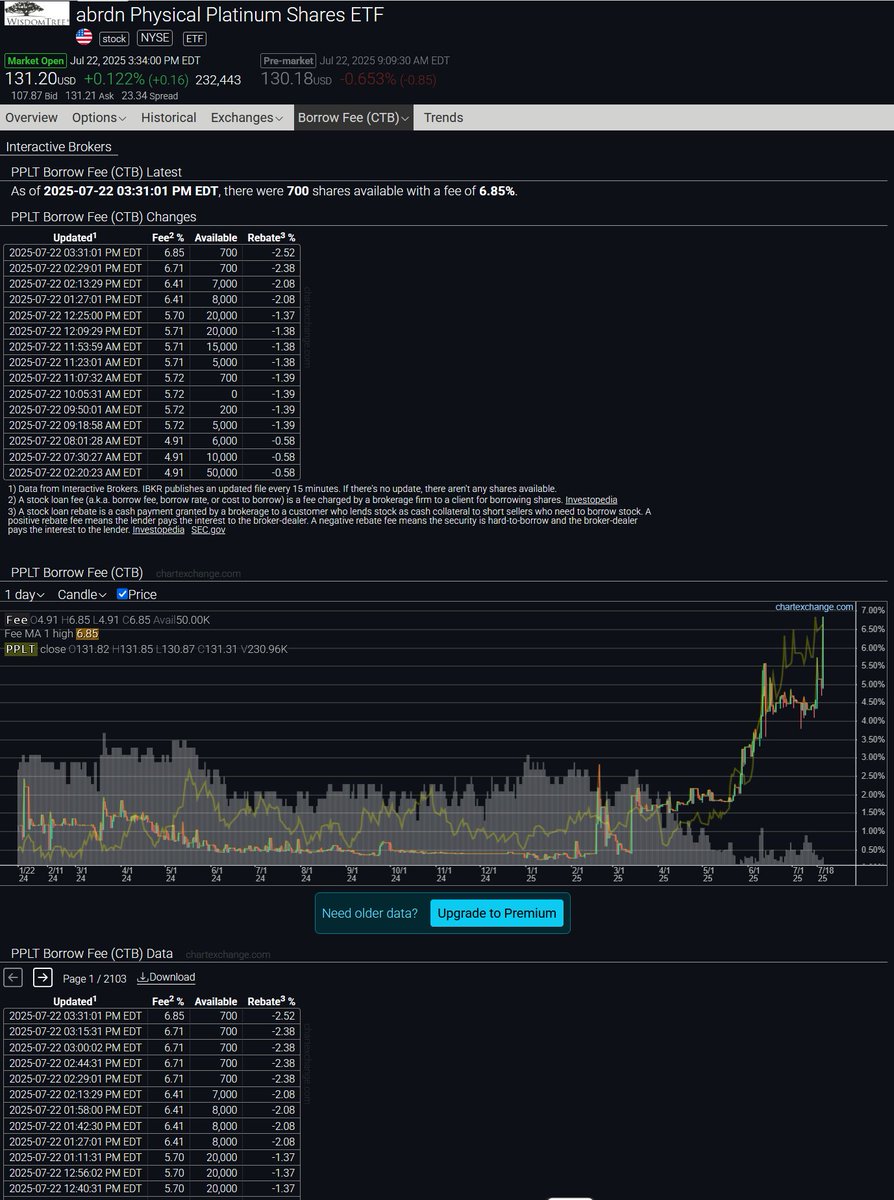The height and width of the screenshot is (1200, 894).
Task: Click the NYSE exchange badge
Action: [156, 38]
